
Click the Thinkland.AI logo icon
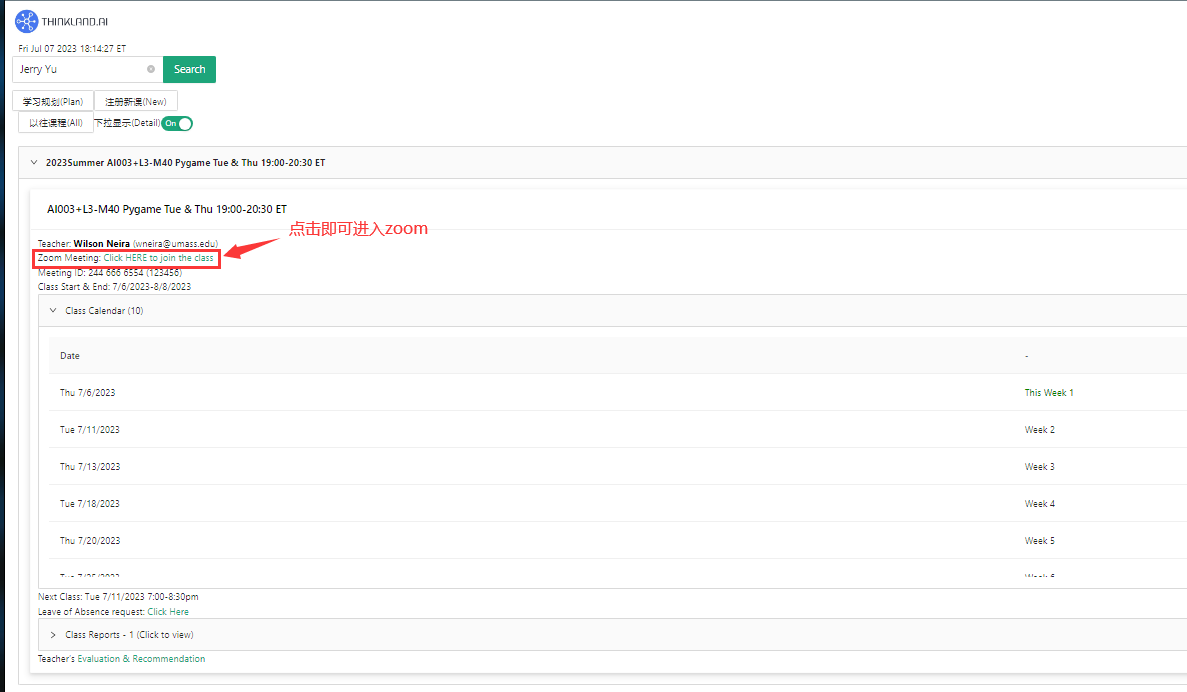pos(27,20)
